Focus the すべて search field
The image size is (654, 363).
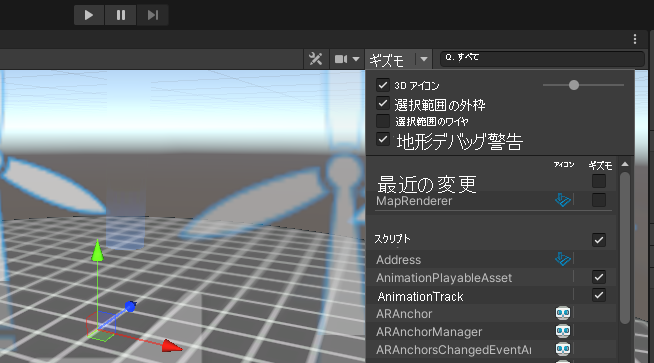click(x=542, y=58)
